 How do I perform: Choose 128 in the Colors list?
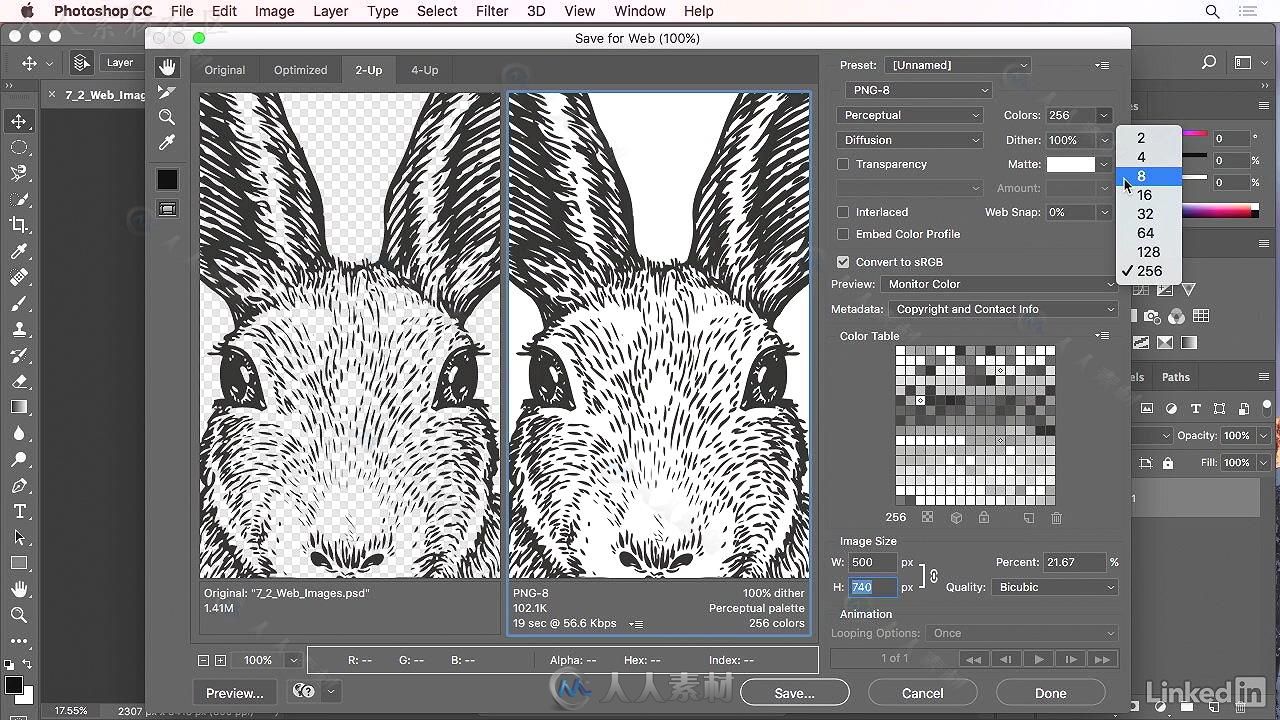point(1149,252)
